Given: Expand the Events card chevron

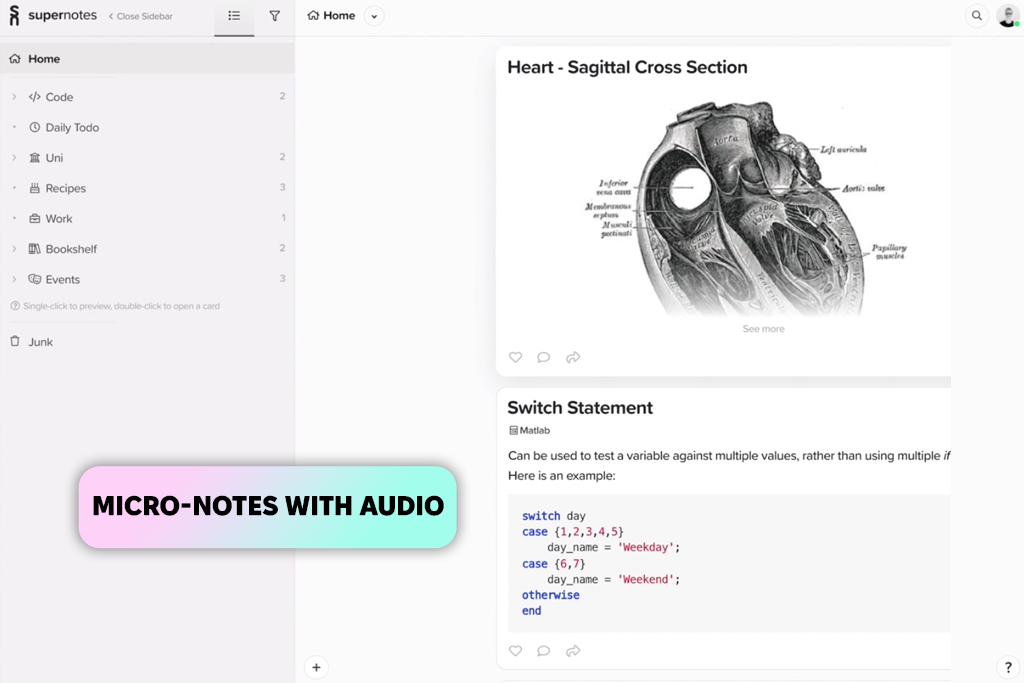Looking at the screenshot, I should (x=14, y=279).
